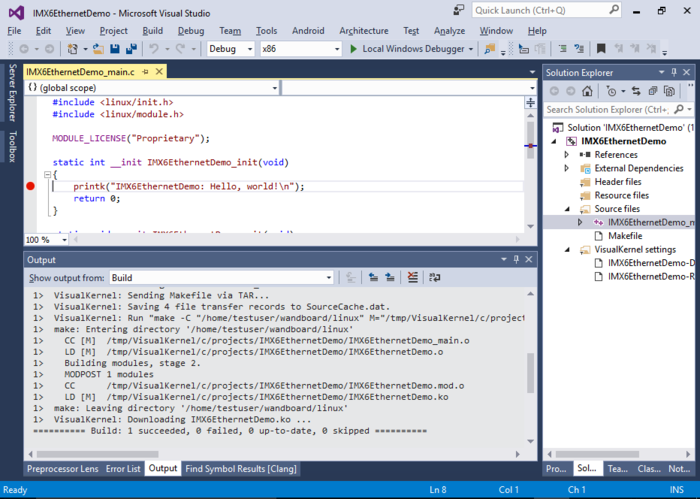This screenshot has width=700, height=499.
Task: Toggle auto-hide pin on Solution Explorer
Action: tap(674, 72)
